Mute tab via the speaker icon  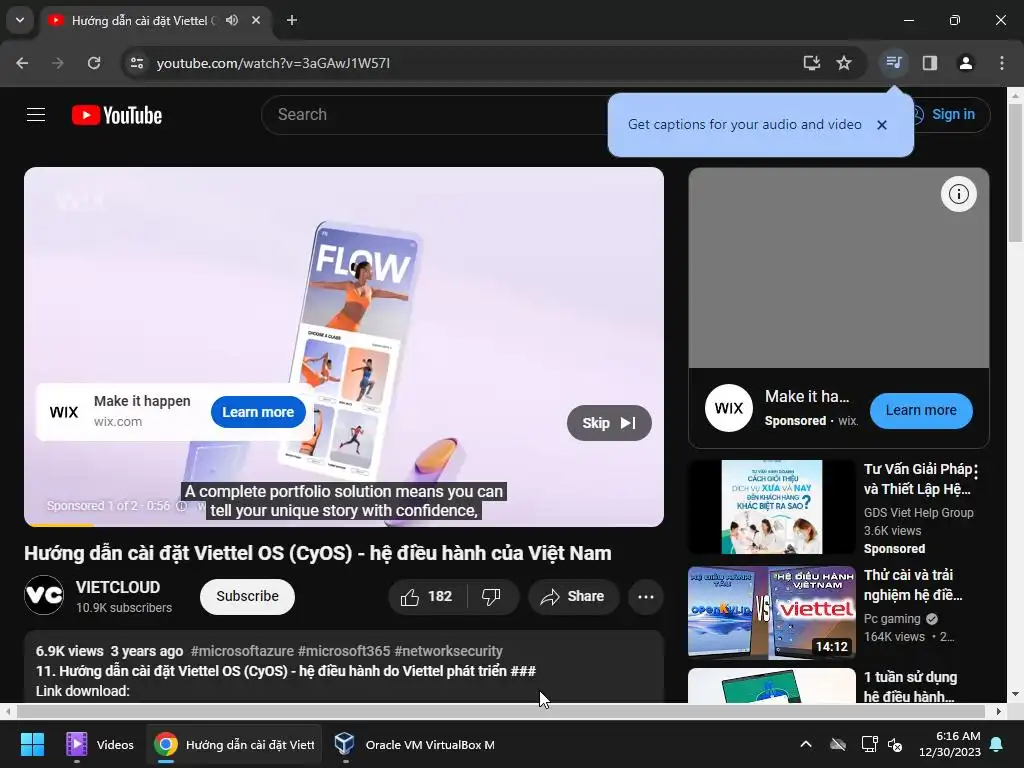pyautogui.click(x=232, y=20)
